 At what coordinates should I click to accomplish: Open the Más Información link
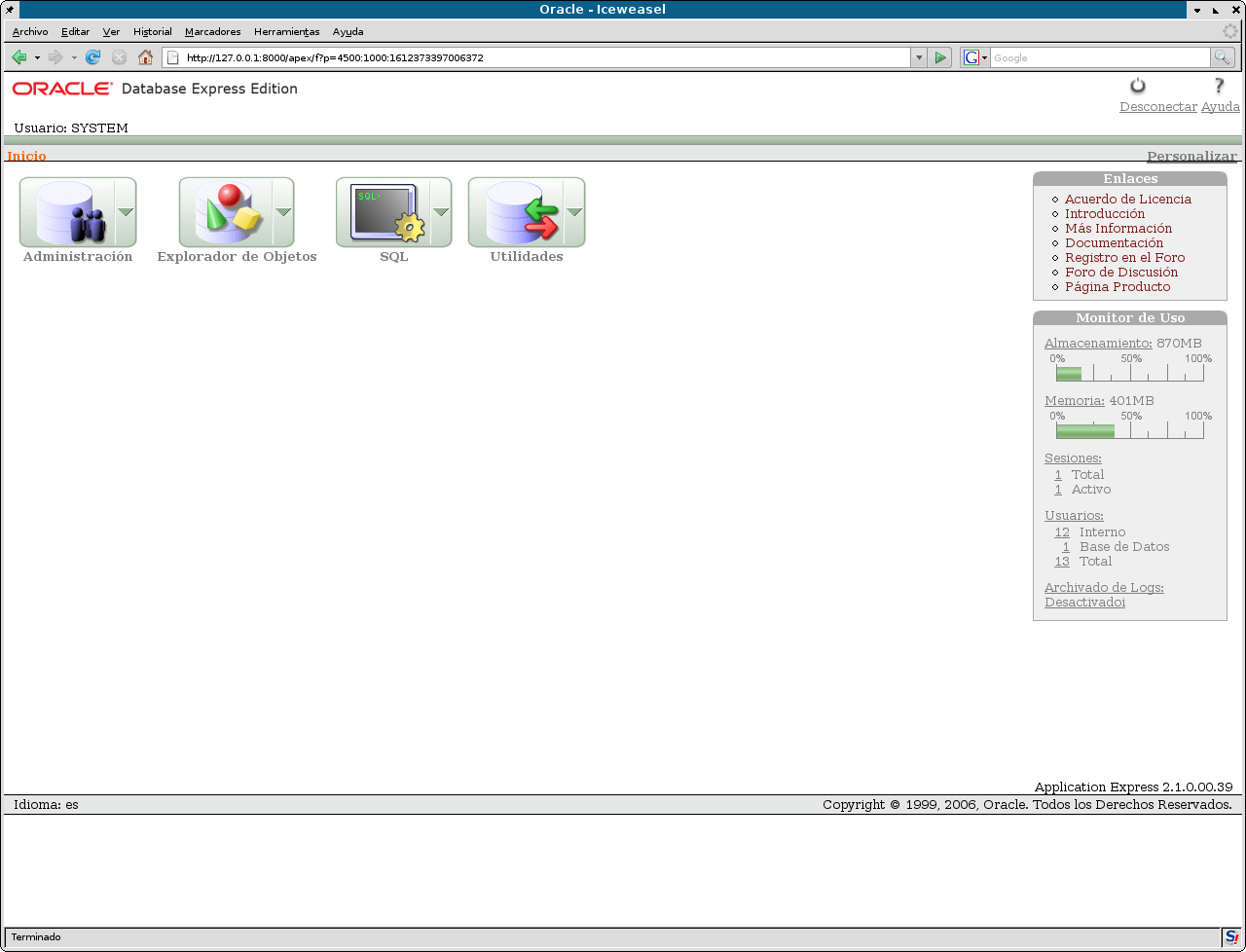[x=1118, y=228]
